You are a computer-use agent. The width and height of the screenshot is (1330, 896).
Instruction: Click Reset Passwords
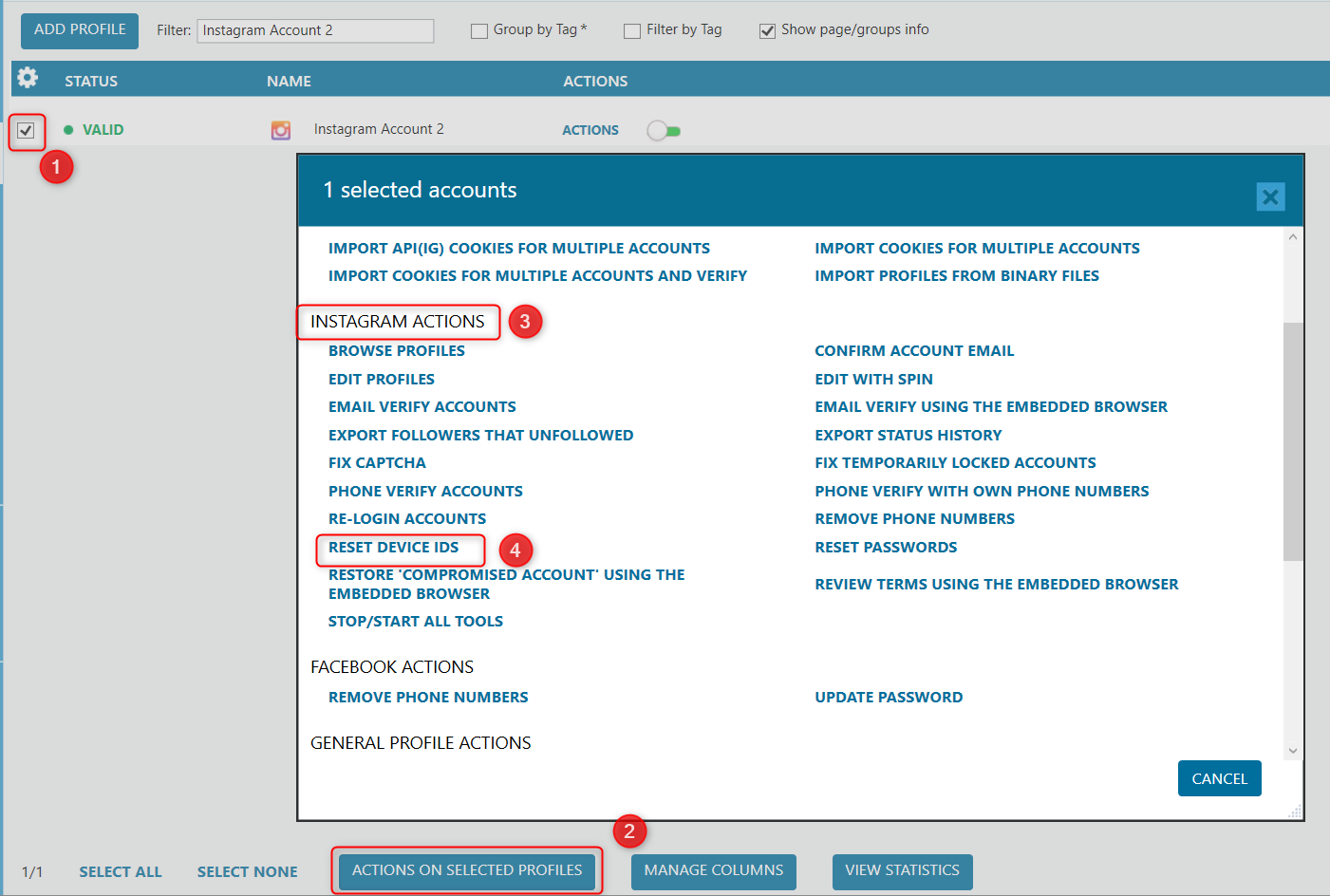[886, 548]
